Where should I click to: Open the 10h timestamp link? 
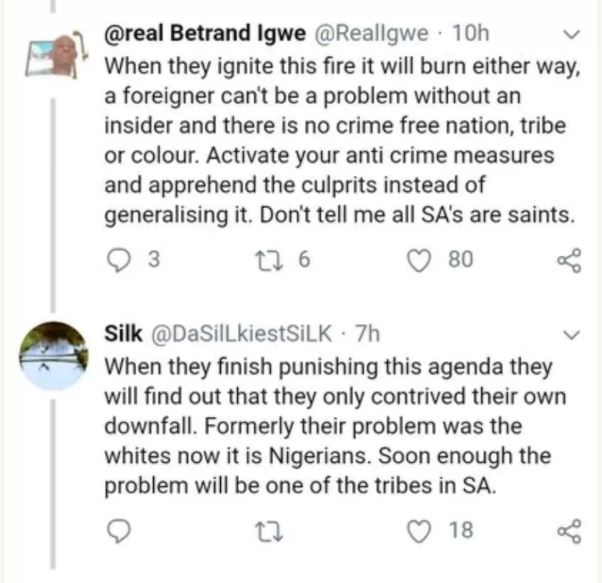point(471,34)
